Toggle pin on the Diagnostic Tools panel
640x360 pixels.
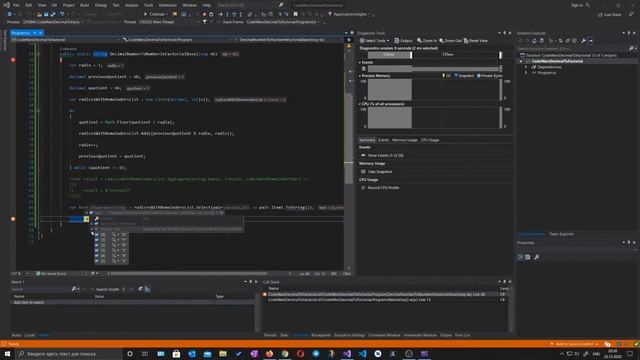(x=504, y=33)
